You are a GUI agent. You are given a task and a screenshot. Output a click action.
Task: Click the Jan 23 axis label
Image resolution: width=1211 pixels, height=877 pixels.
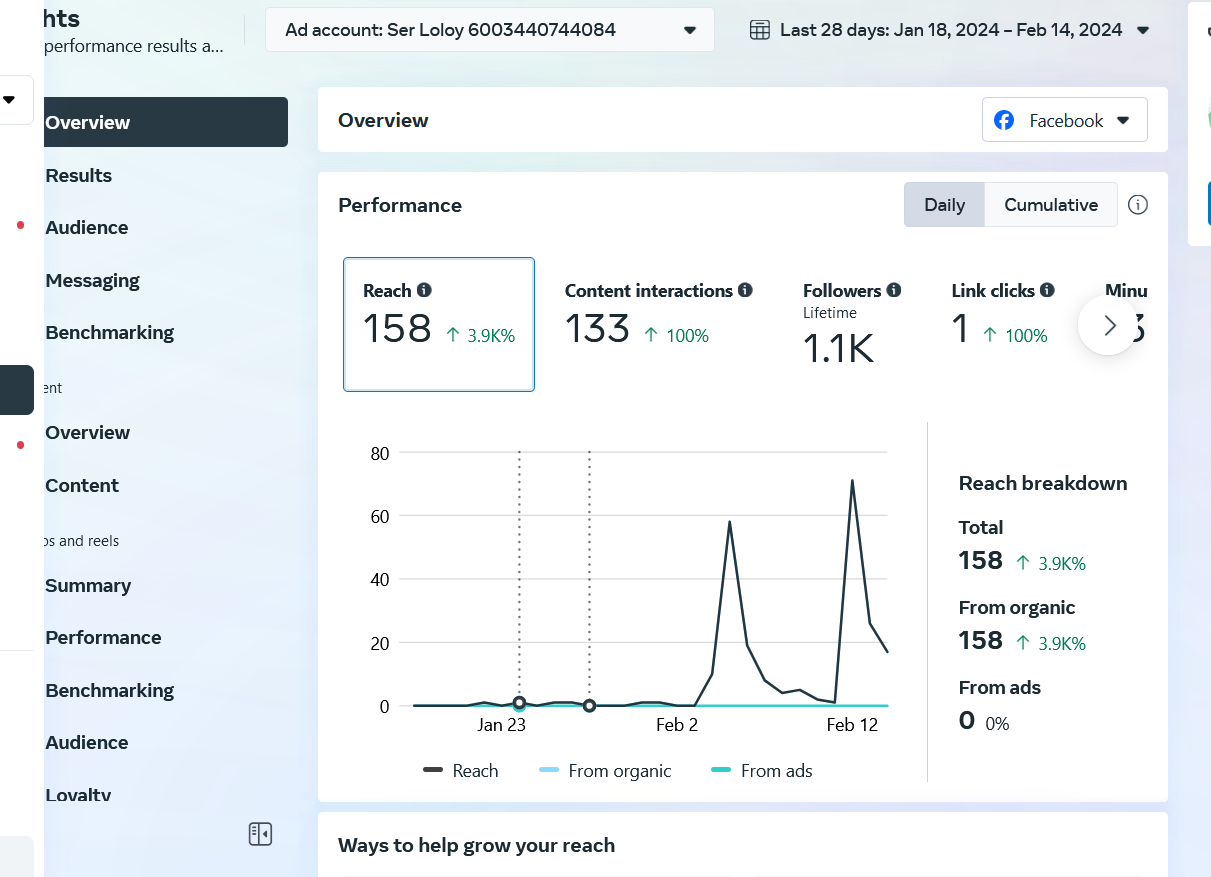(501, 725)
